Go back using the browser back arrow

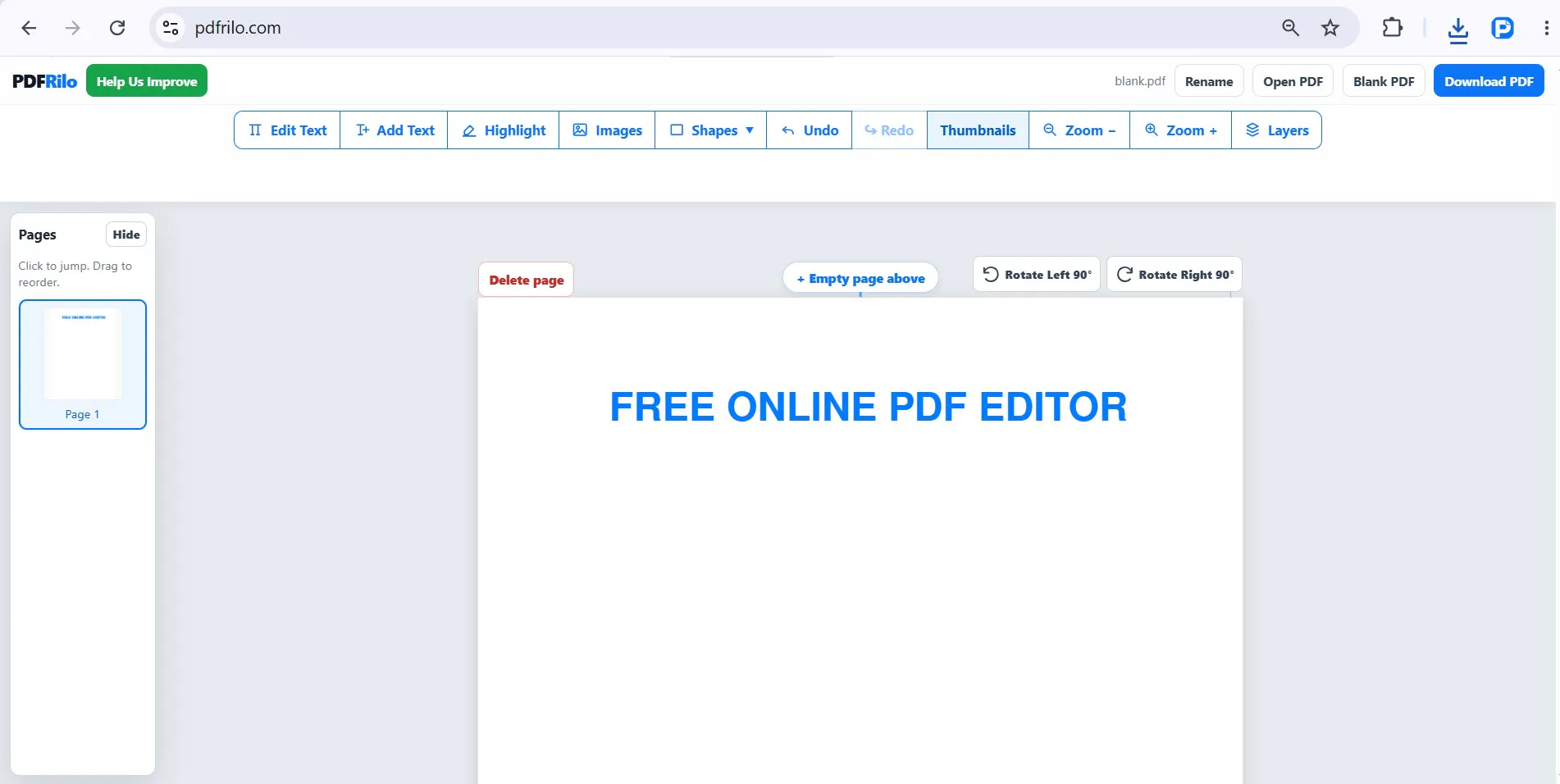29,28
